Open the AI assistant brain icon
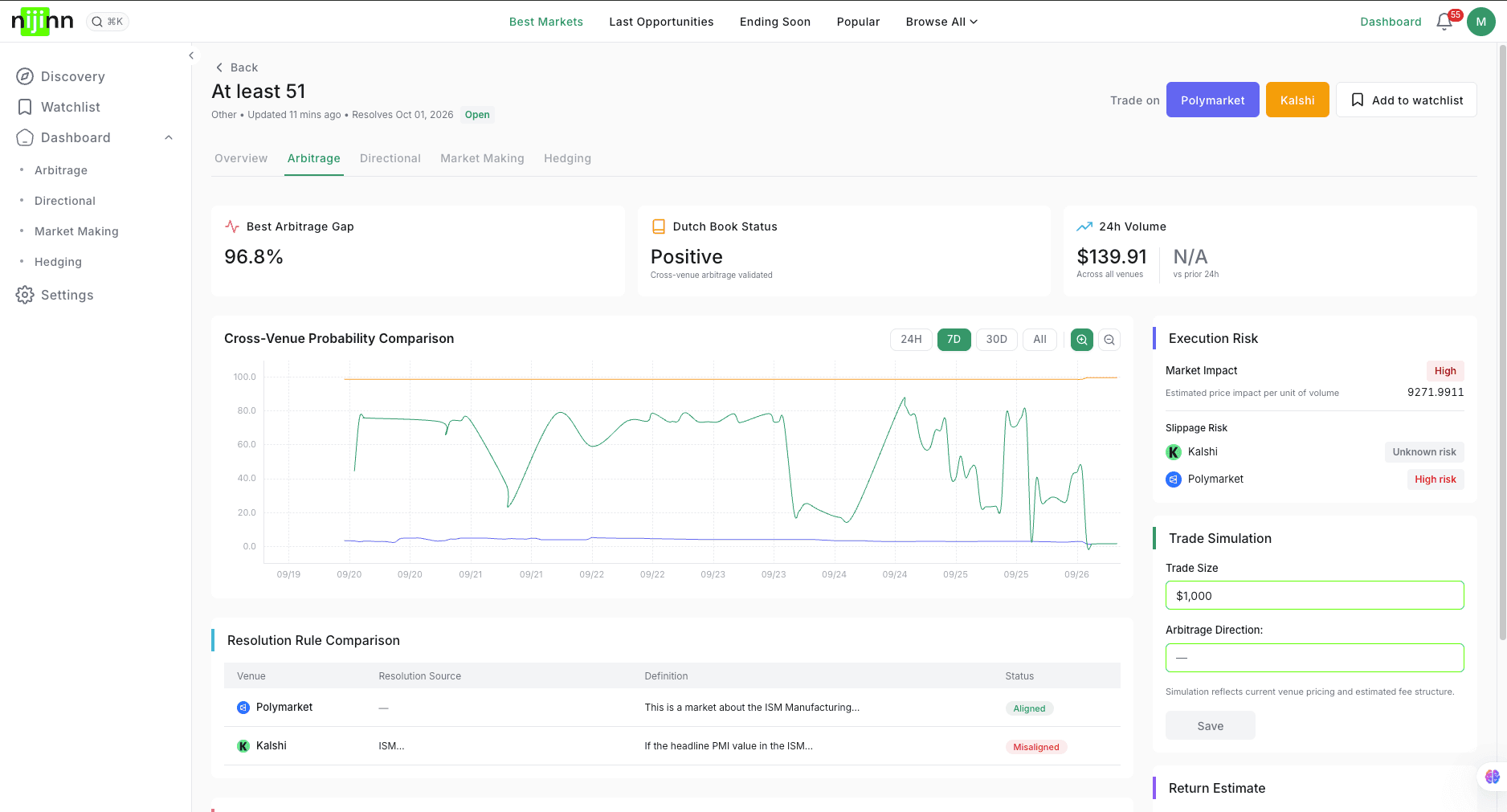Image resolution: width=1507 pixels, height=812 pixels. tap(1492, 777)
